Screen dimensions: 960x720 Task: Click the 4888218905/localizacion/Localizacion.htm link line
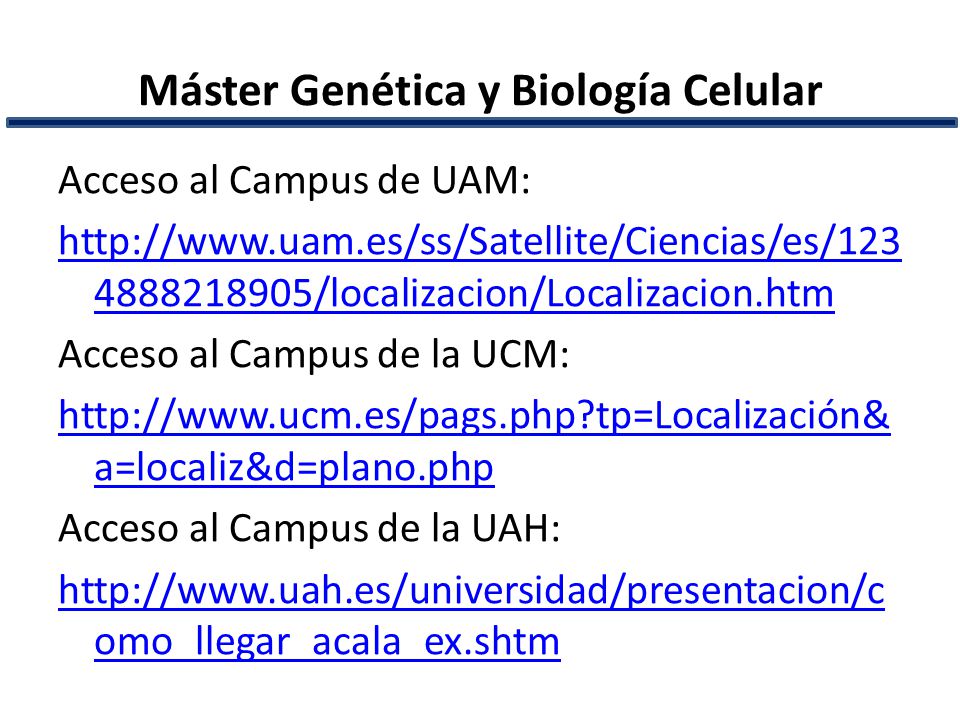[464, 294]
